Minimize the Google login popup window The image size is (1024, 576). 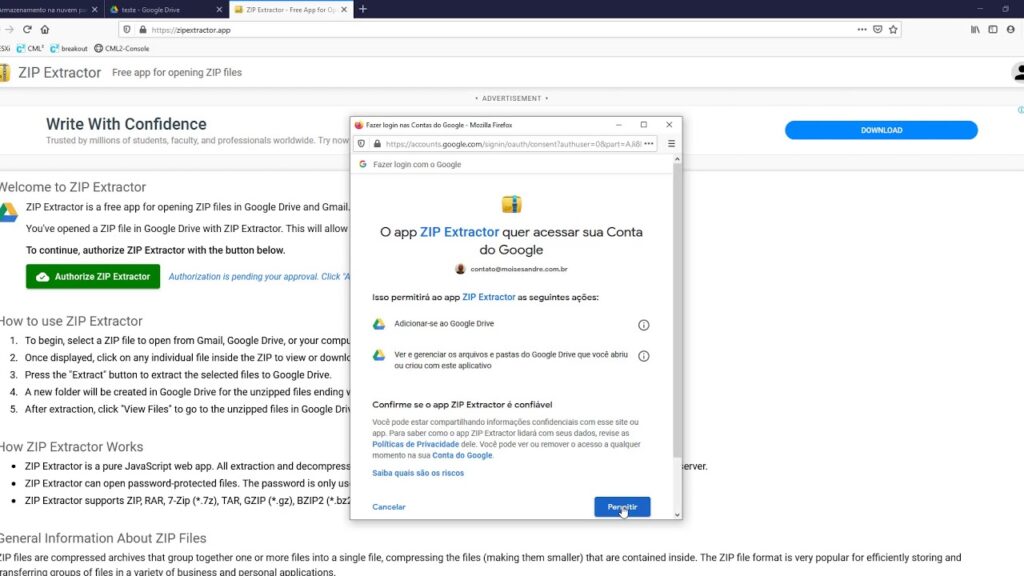click(x=618, y=125)
